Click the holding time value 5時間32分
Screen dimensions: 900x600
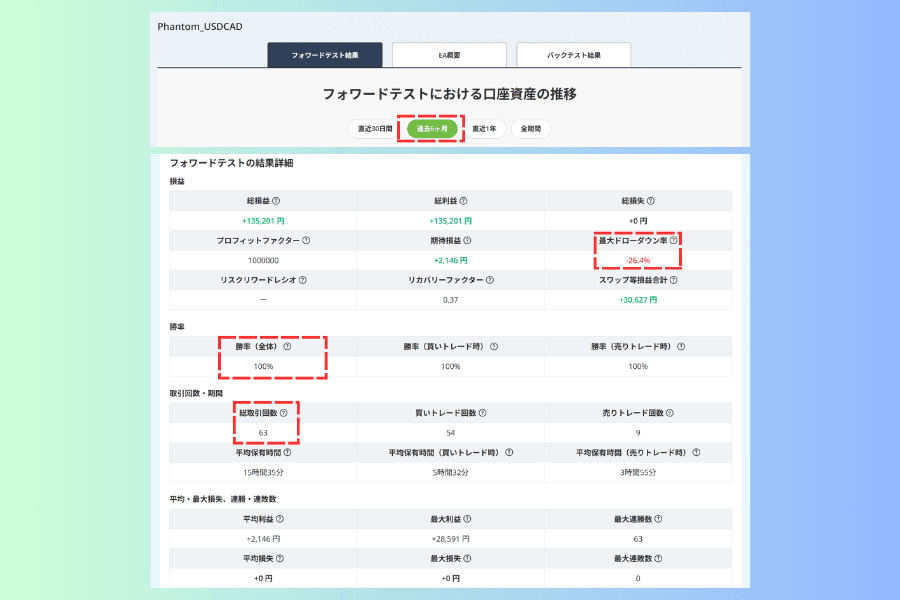451,473
